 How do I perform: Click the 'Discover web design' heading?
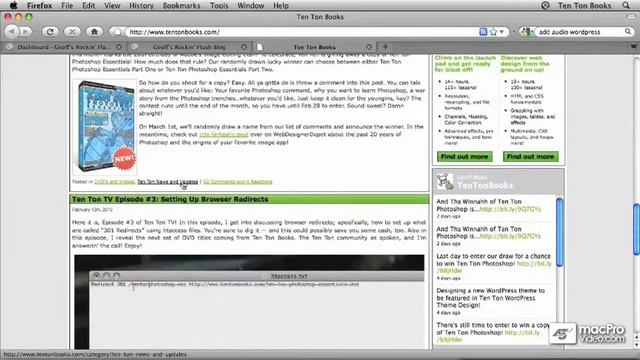pyautogui.click(x=525, y=64)
